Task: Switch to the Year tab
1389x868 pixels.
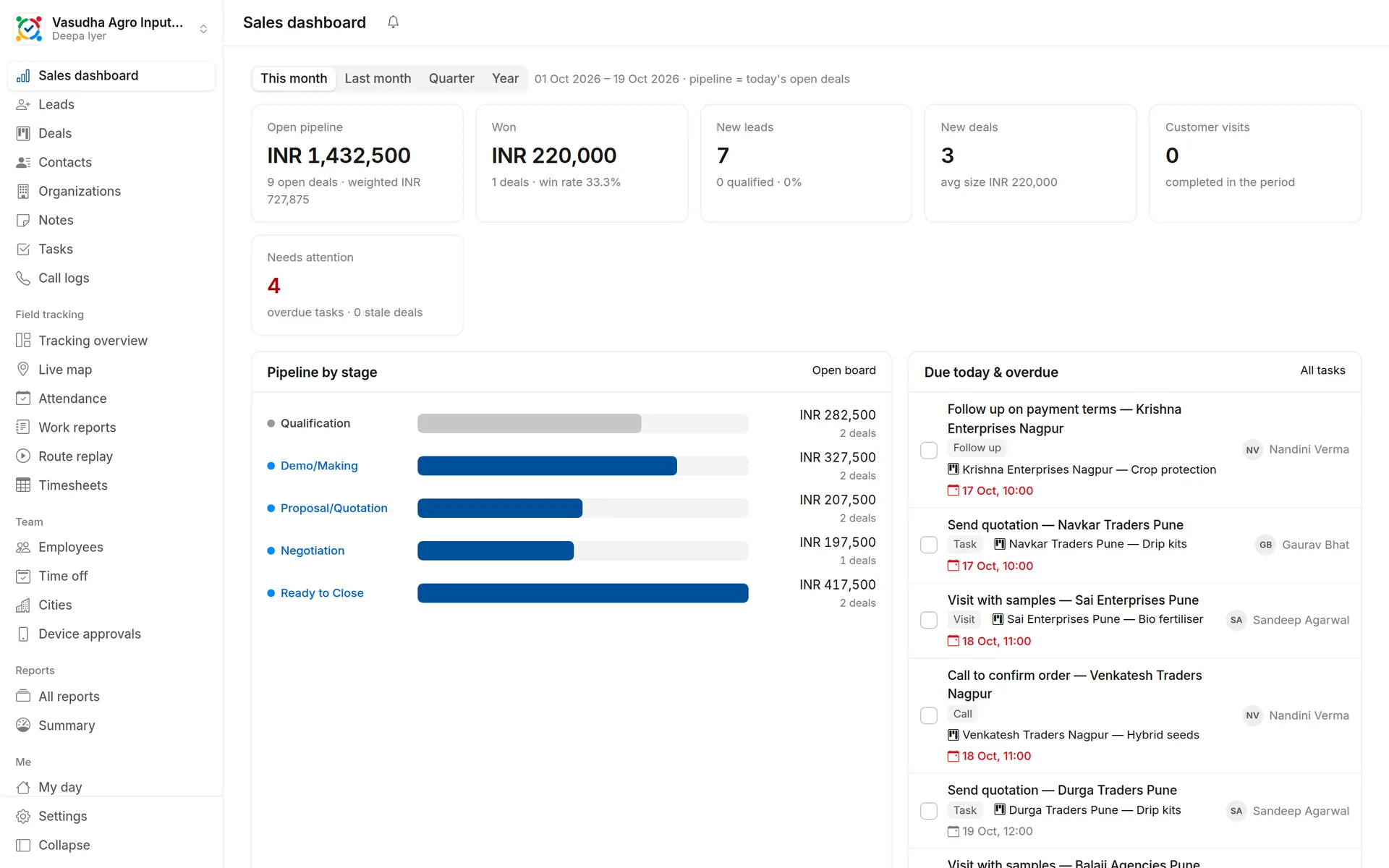Action: click(x=505, y=78)
